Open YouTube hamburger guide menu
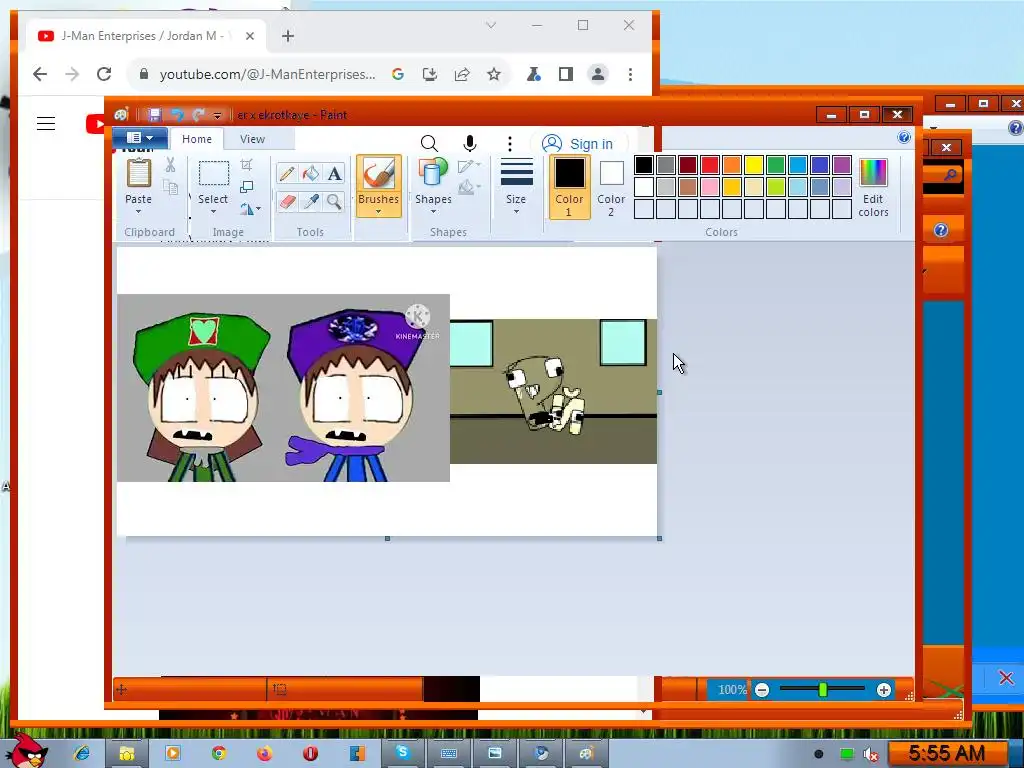The image size is (1024, 768). pos(46,123)
